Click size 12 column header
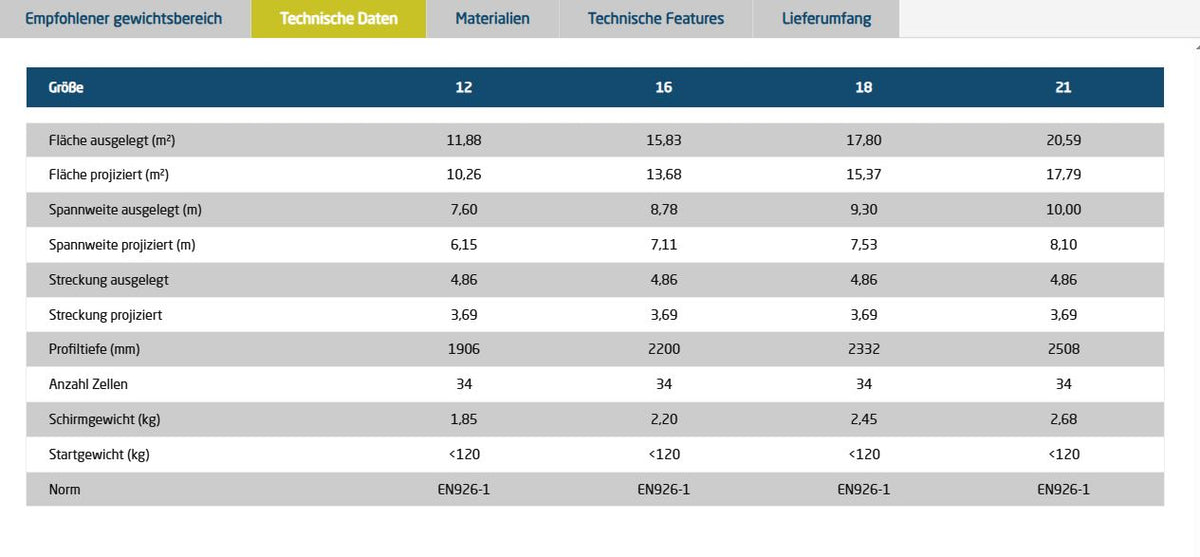This screenshot has height=557, width=1200. click(x=464, y=88)
